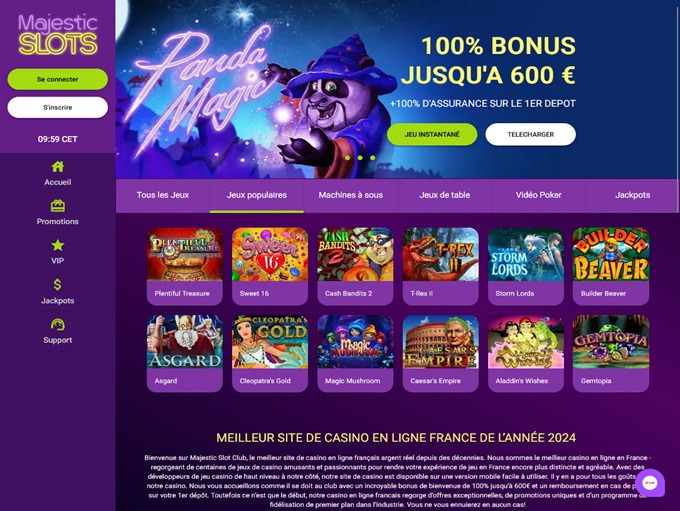Launch the Jeu Instantané button
This screenshot has width=680, height=511.
(432, 134)
